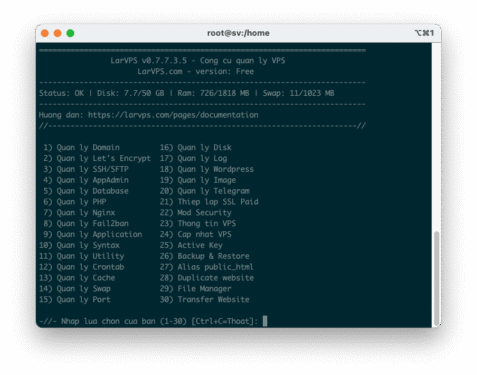
Task: Click the 'LarVPS v0.7.7.3.5' header line
Action: tap(198, 60)
